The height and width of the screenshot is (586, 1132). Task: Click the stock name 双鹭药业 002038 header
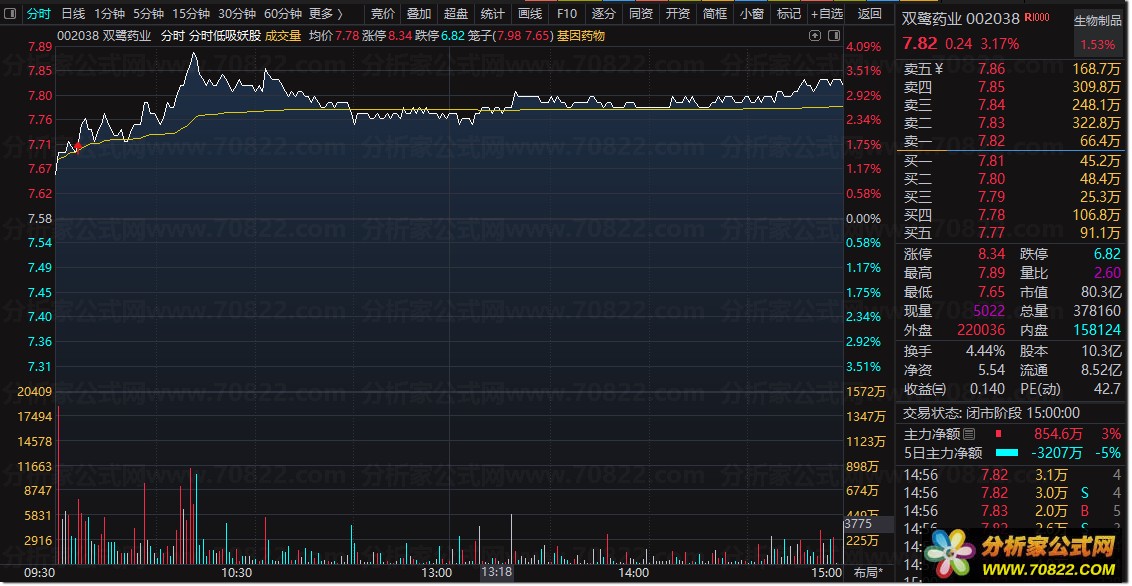(x=961, y=19)
